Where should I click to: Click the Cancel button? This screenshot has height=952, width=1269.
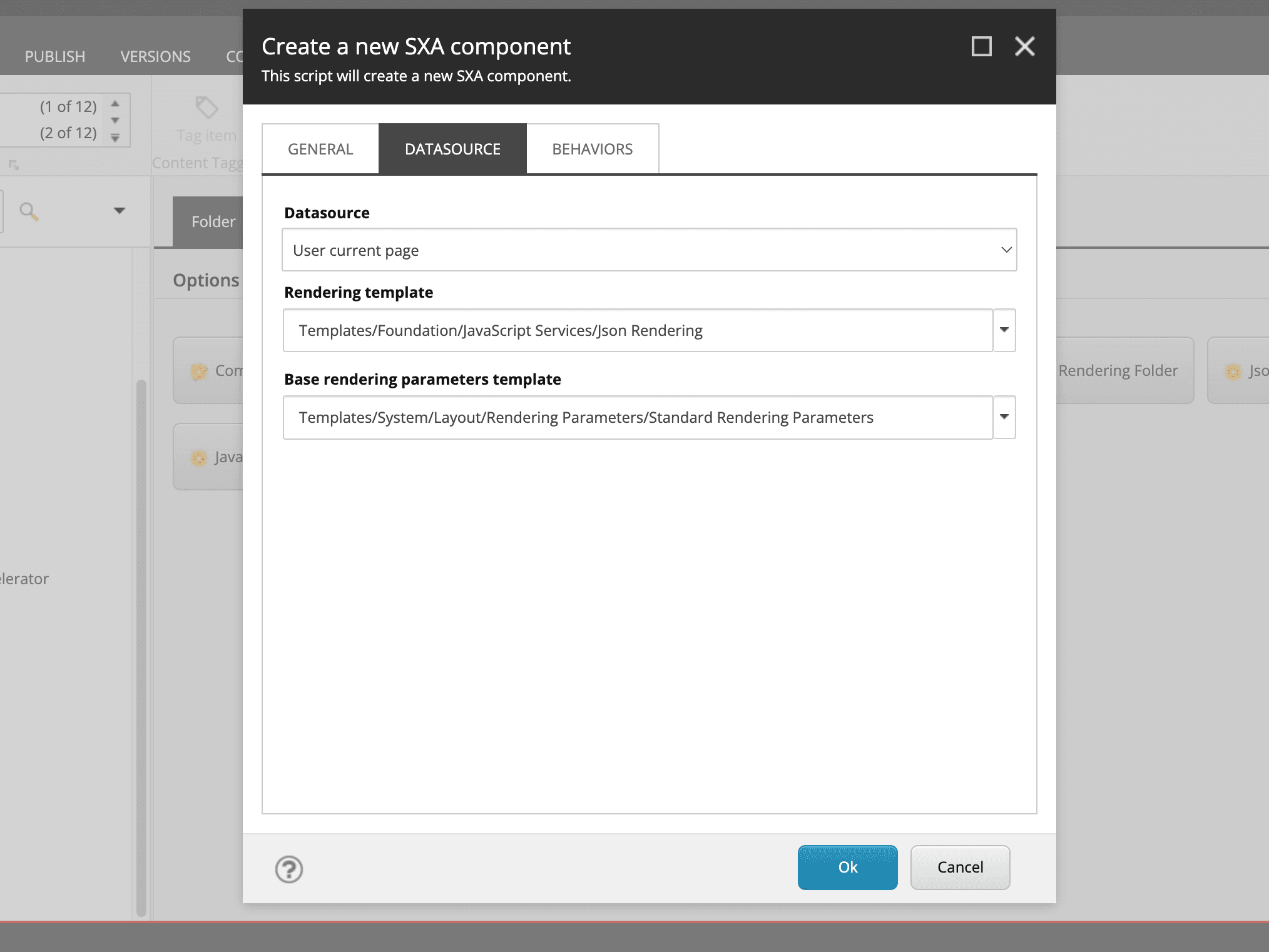(959, 867)
